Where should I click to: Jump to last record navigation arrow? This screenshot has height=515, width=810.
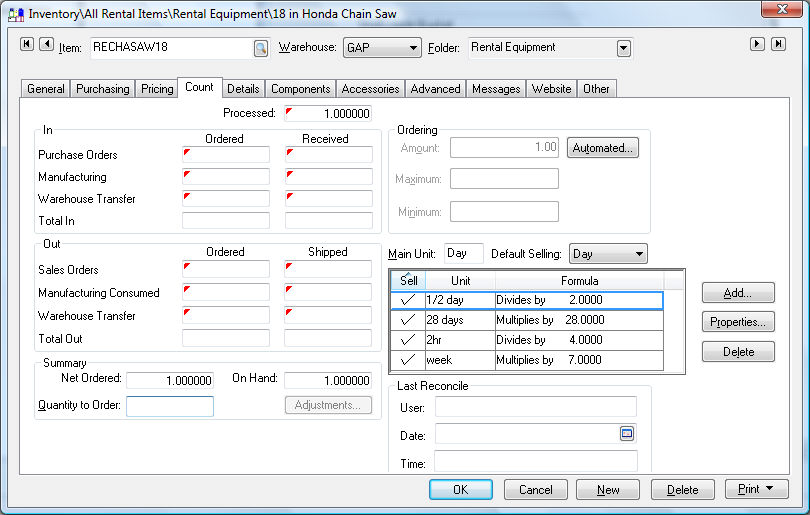778,45
